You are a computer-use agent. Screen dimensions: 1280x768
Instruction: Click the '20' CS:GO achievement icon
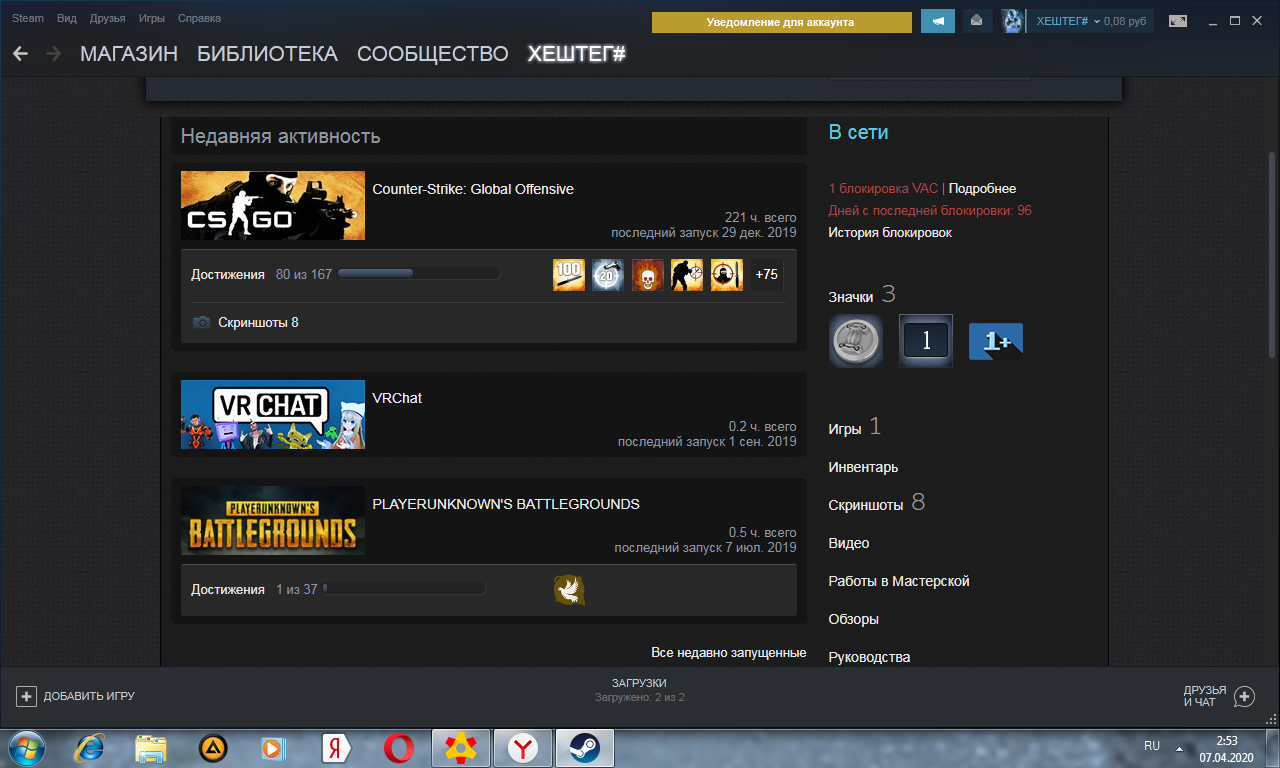pos(608,275)
